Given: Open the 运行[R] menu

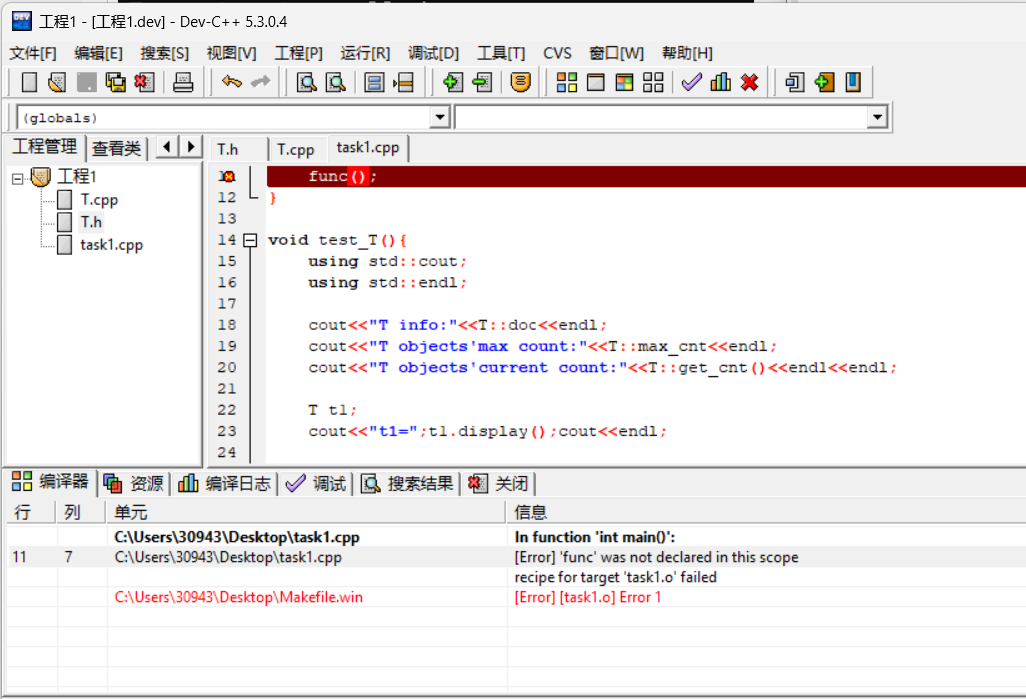Looking at the screenshot, I should [x=365, y=54].
